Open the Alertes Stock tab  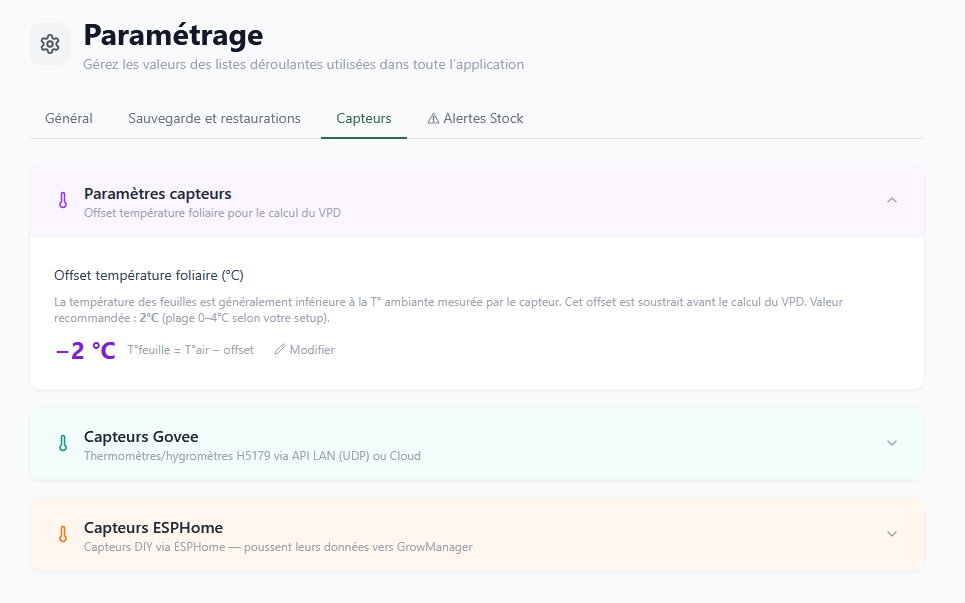pyautogui.click(x=476, y=119)
